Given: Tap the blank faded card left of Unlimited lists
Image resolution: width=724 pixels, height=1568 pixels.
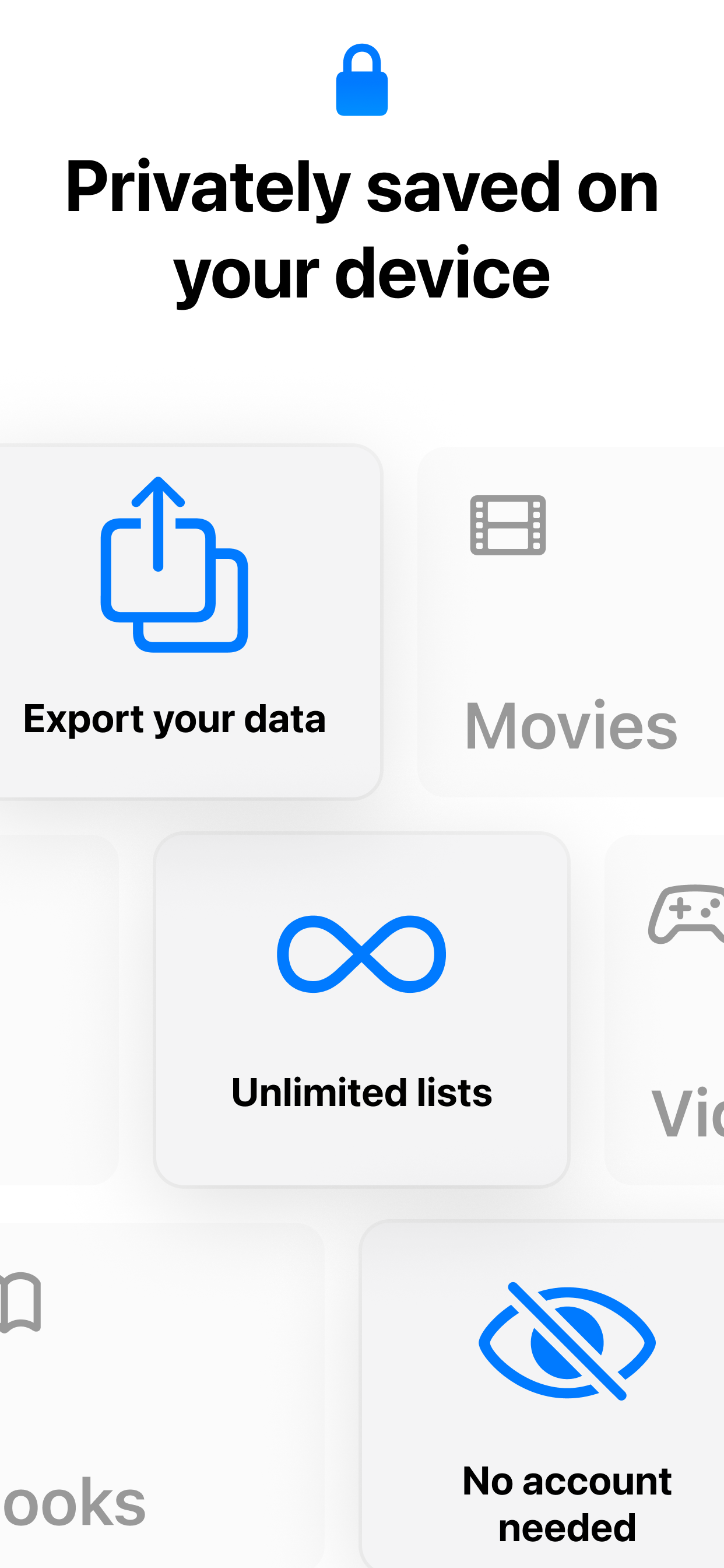Looking at the screenshot, I should 59,1009.
